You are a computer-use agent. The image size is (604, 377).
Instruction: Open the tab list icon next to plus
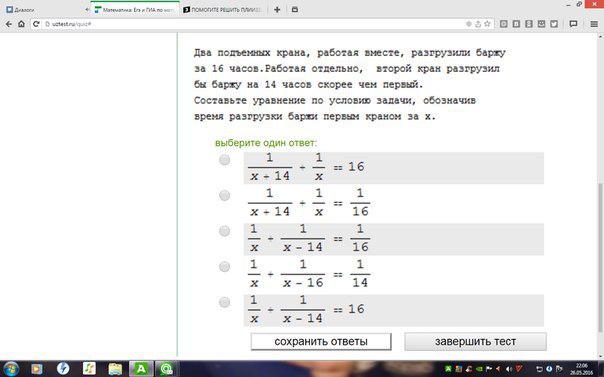[295, 10]
